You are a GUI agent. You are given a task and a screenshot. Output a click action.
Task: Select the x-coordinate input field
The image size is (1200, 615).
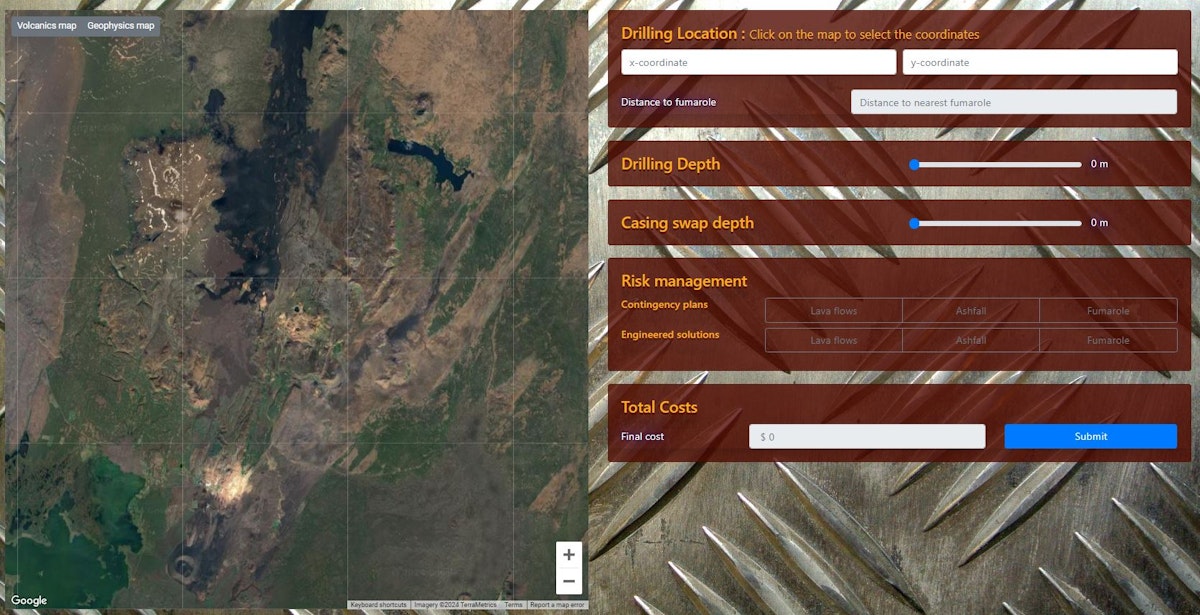[x=758, y=61]
